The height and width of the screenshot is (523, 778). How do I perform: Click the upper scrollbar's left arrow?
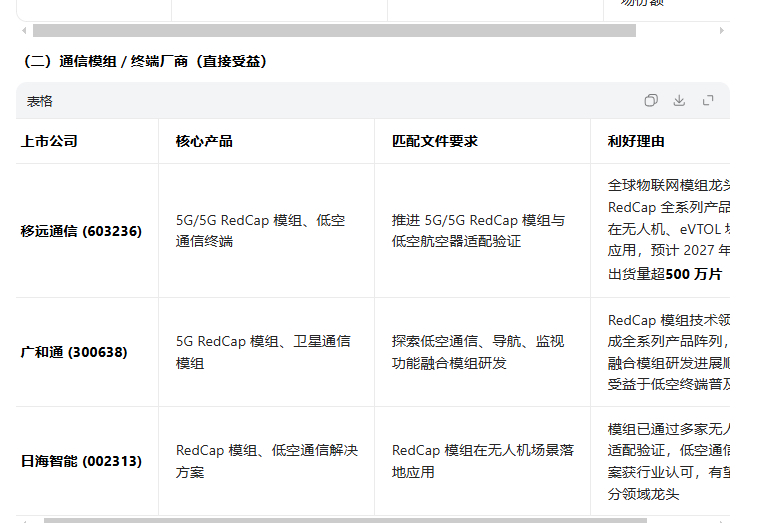(x=24, y=31)
